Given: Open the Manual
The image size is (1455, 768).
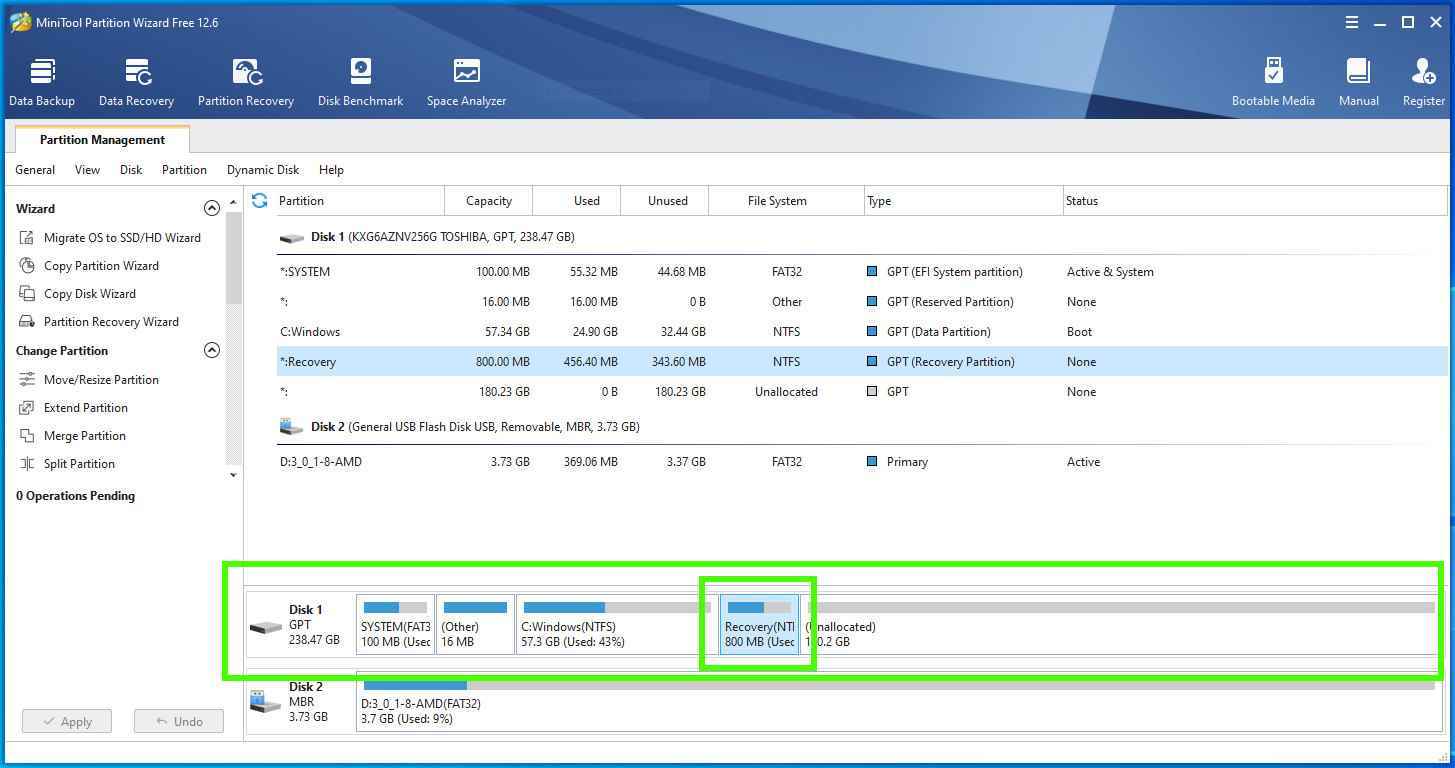Looking at the screenshot, I should point(1358,82).
